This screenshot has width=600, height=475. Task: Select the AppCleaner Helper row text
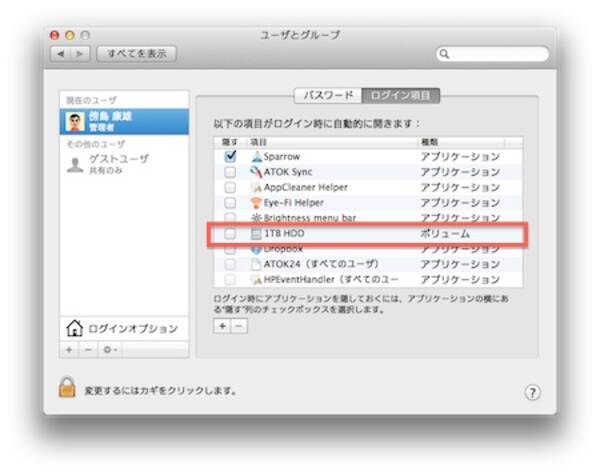point(306,188)
